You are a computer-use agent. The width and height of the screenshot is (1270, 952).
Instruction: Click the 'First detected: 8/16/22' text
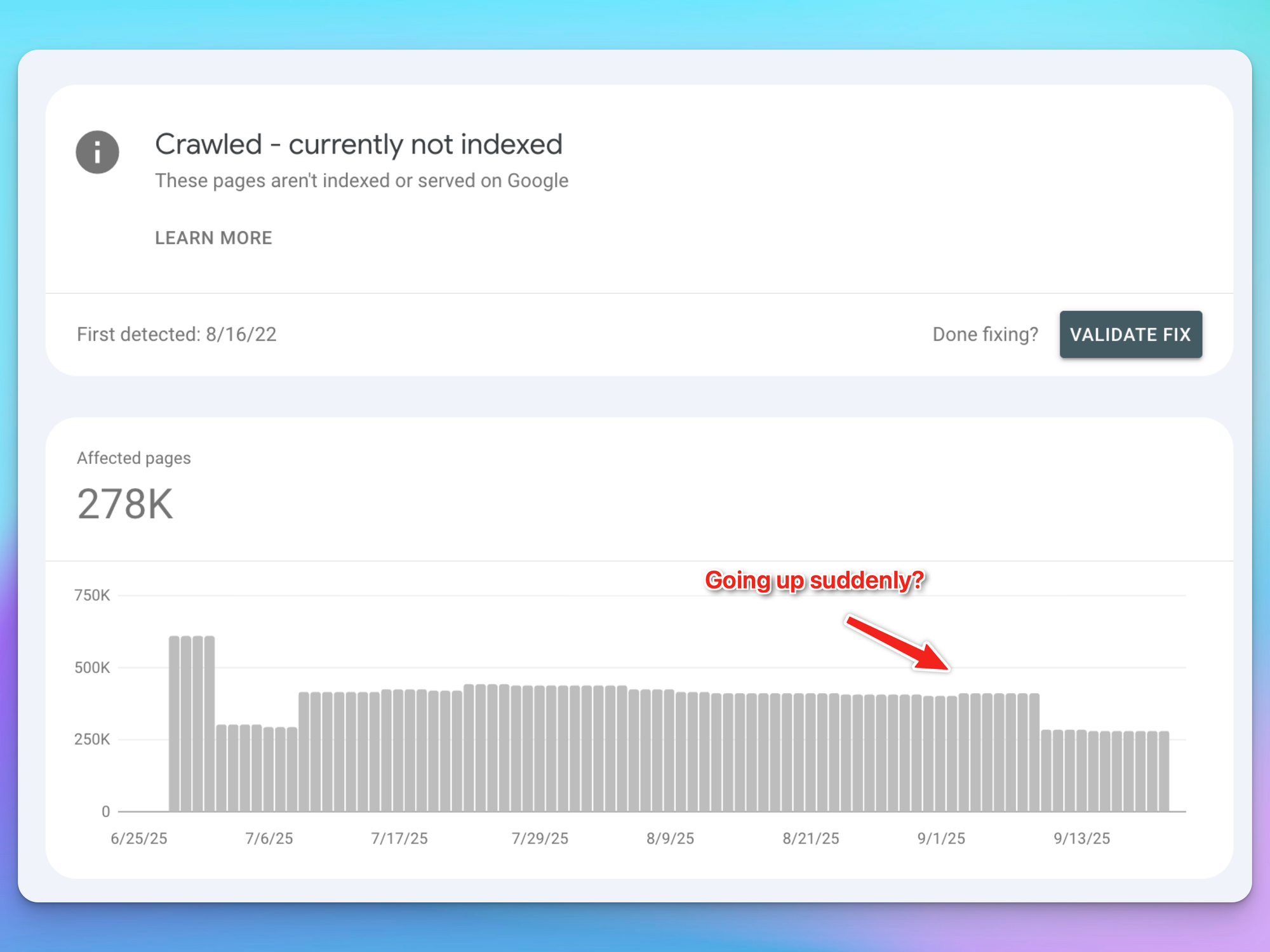click(177, 334)
